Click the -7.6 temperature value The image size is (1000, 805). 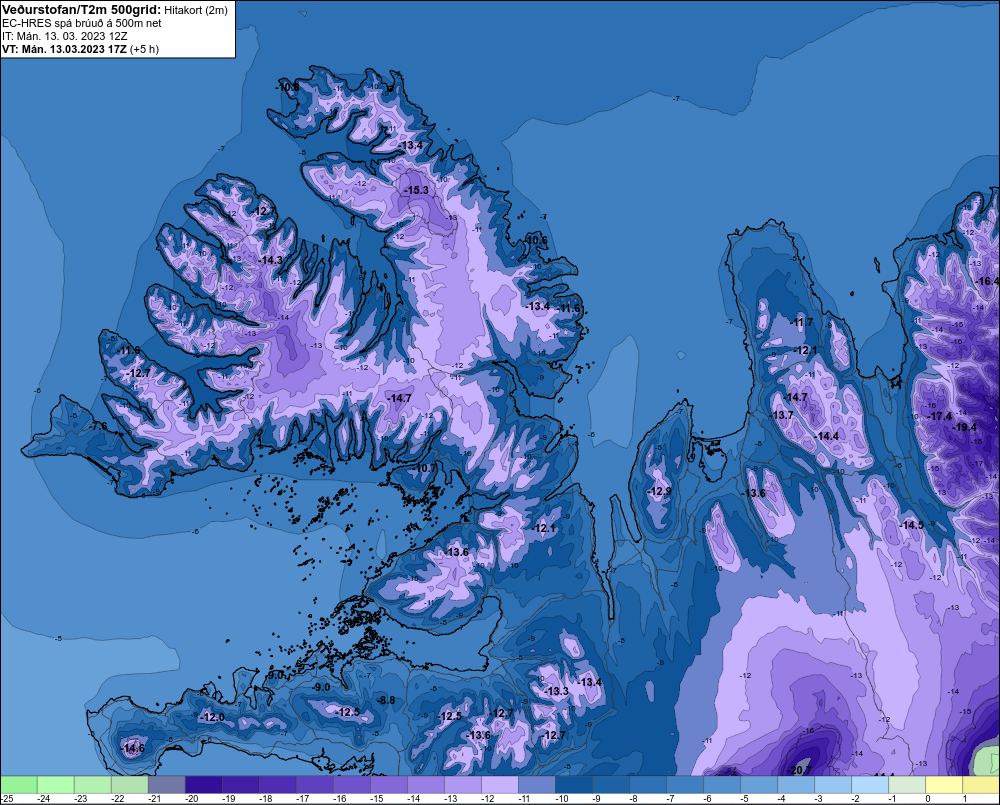[x=99, y=426]
